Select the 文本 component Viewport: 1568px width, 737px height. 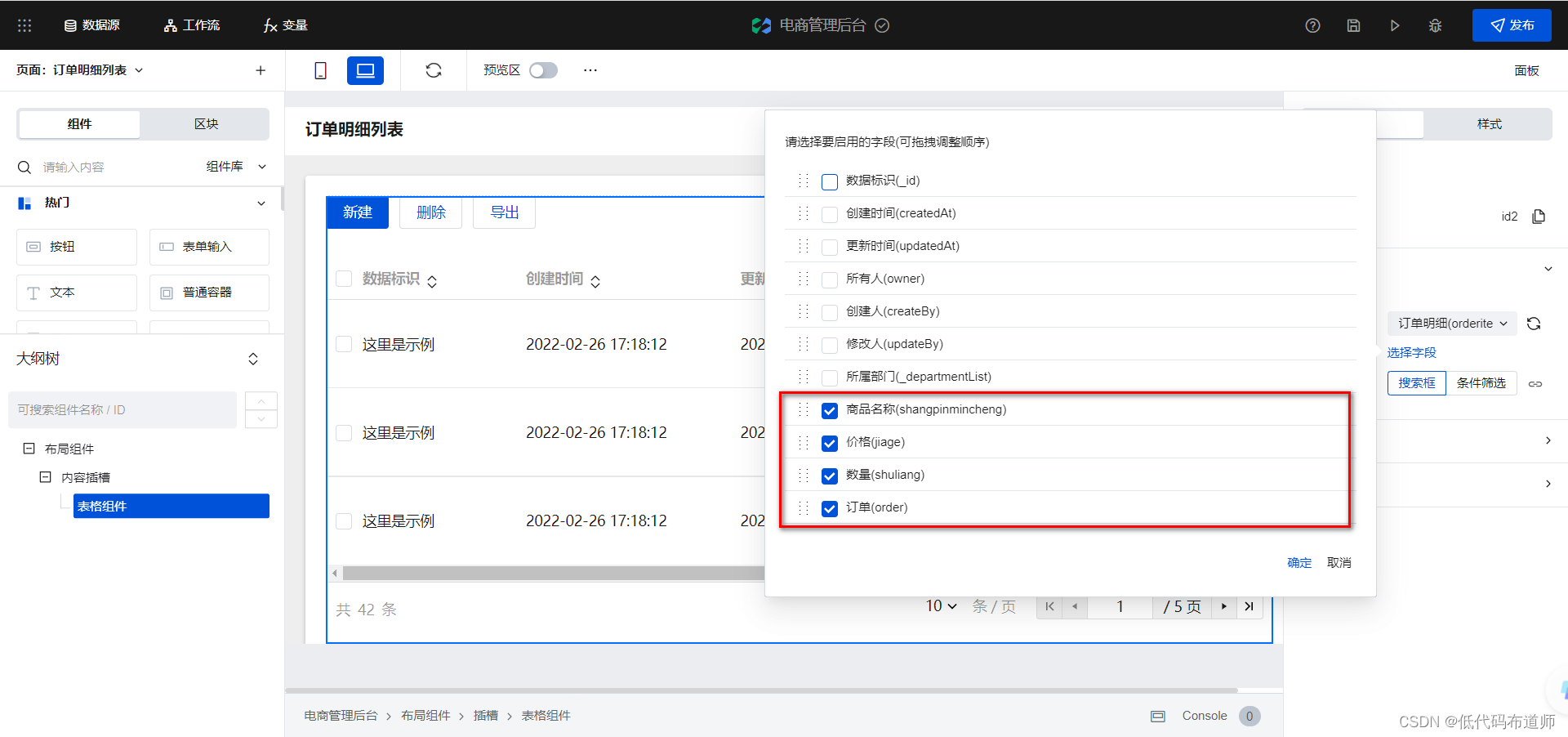coord(77,293)
